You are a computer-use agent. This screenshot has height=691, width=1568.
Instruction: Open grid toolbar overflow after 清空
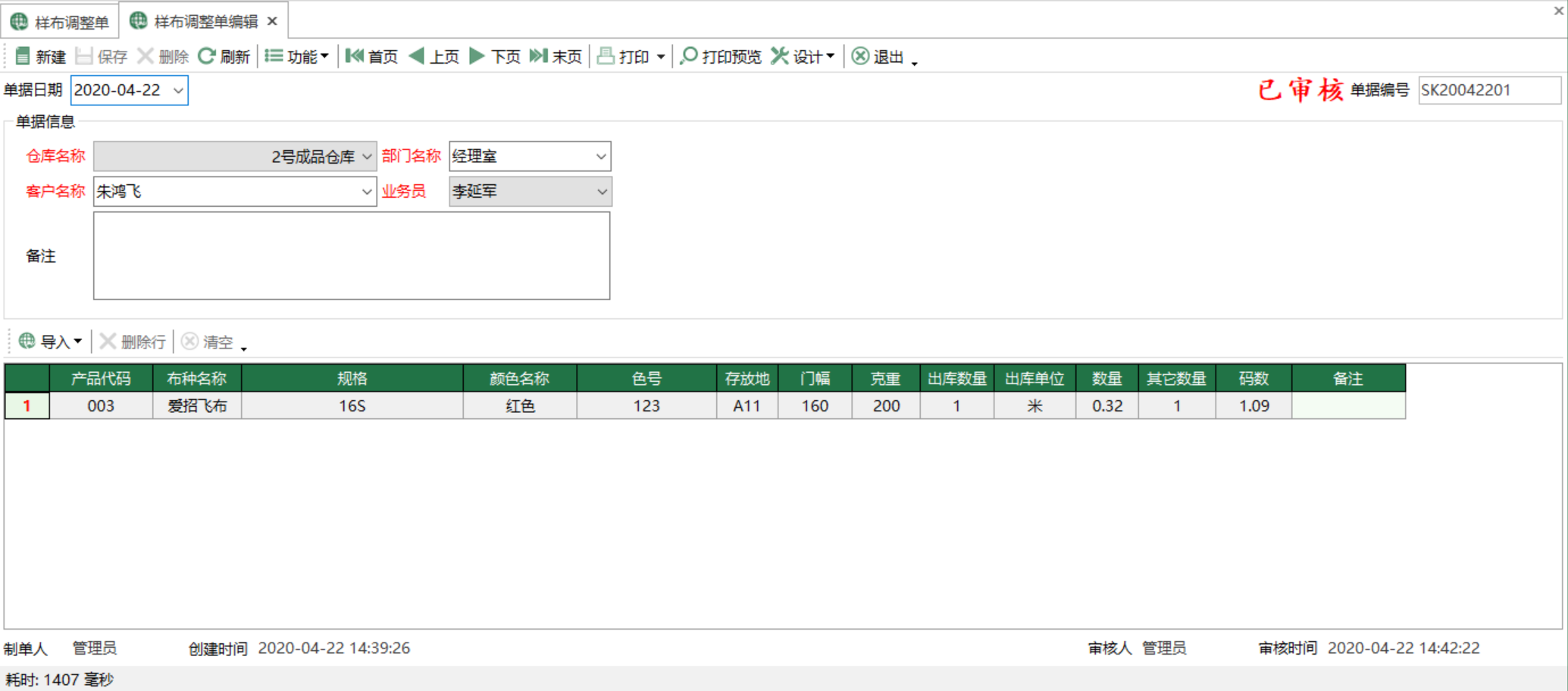244,347
